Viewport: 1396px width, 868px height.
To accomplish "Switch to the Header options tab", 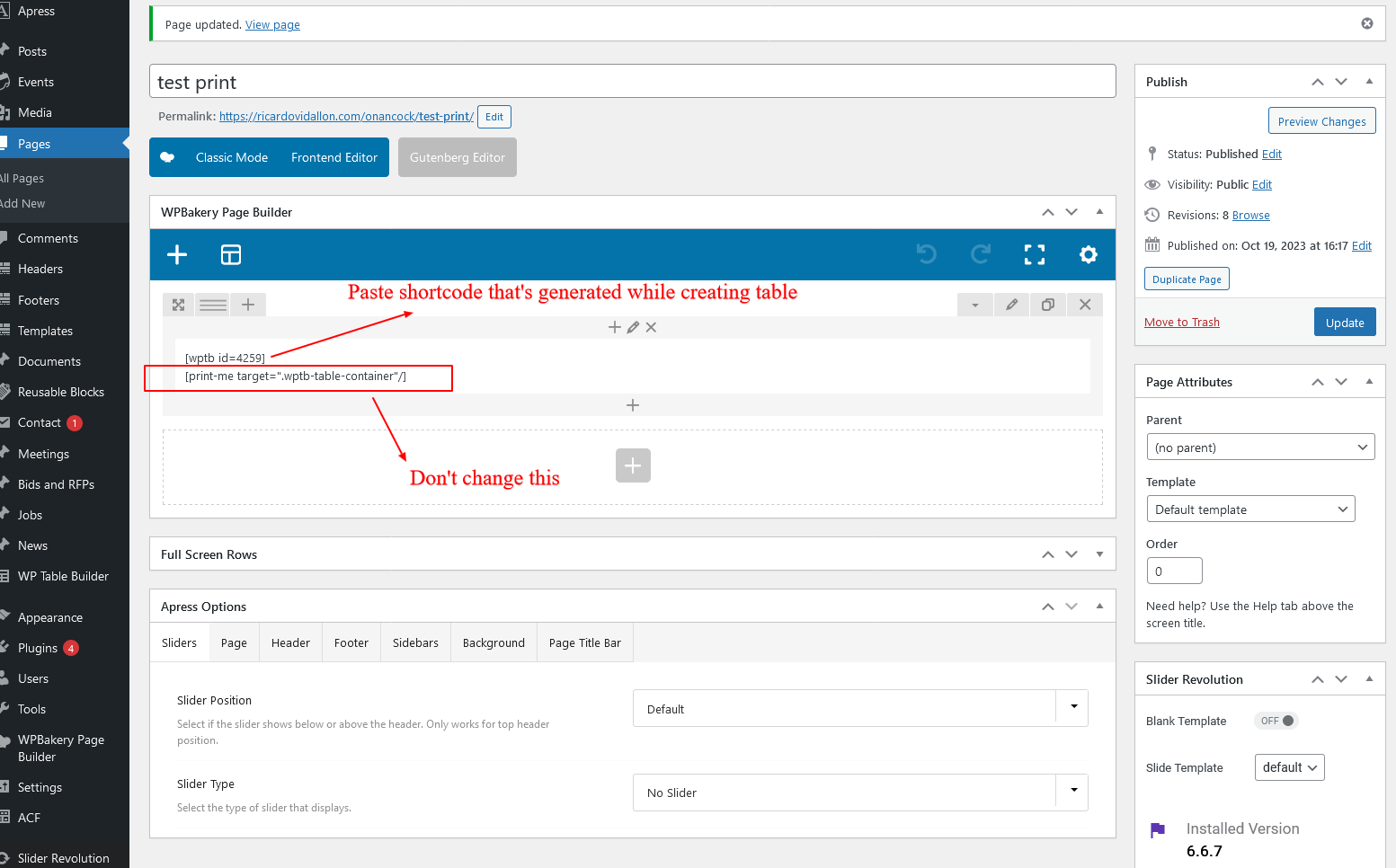I will [290, 642].
